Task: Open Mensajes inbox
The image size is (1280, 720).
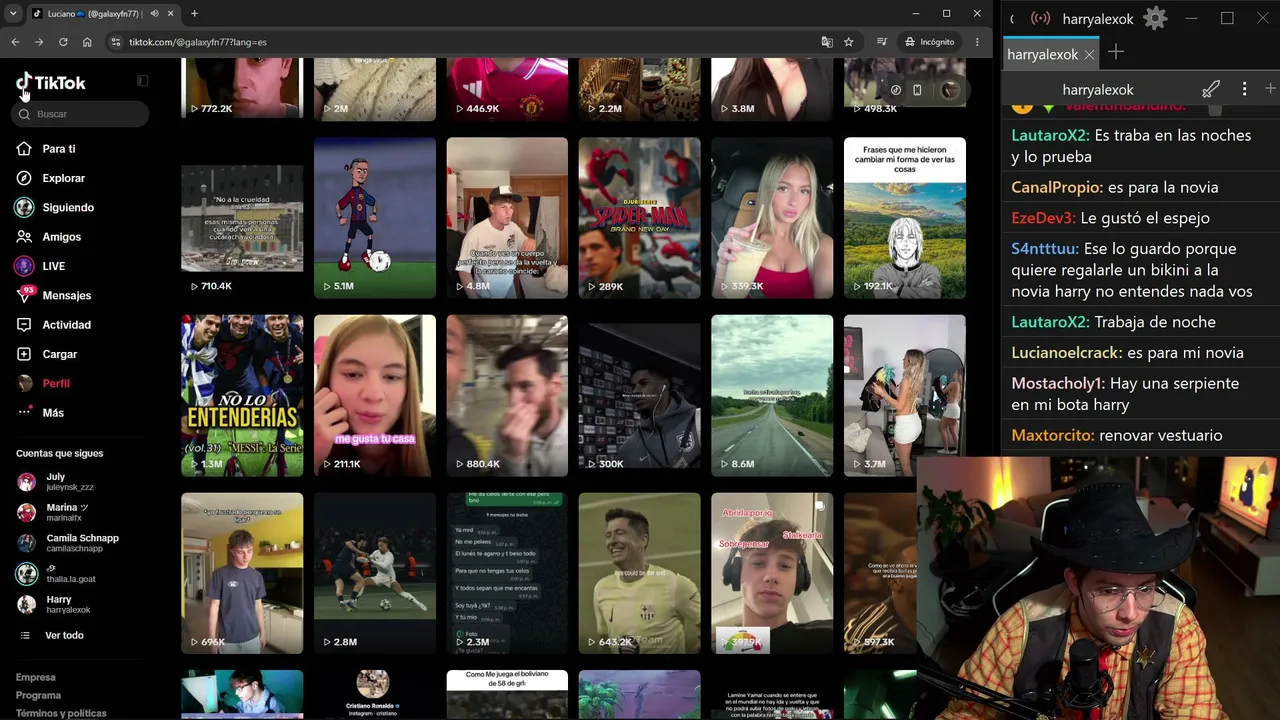Action: [x=66, y=295]
